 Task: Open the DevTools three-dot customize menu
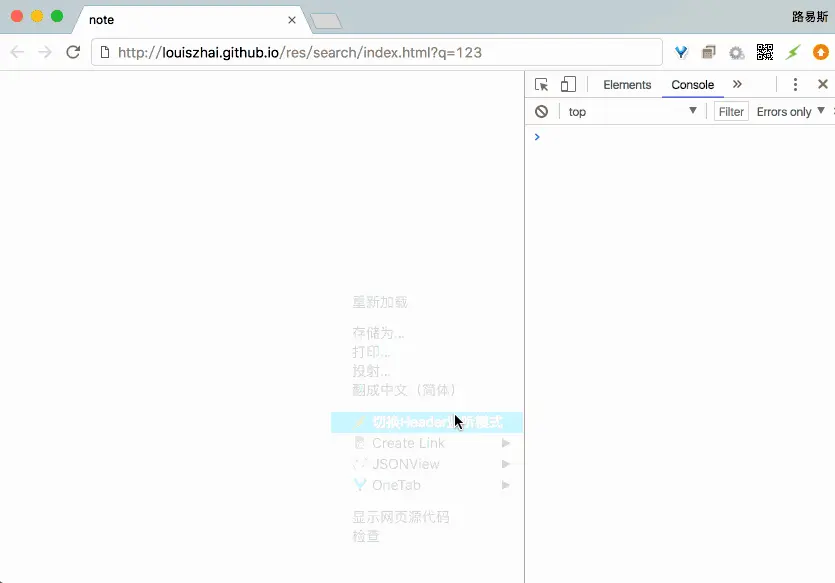[x=794, y=85]
